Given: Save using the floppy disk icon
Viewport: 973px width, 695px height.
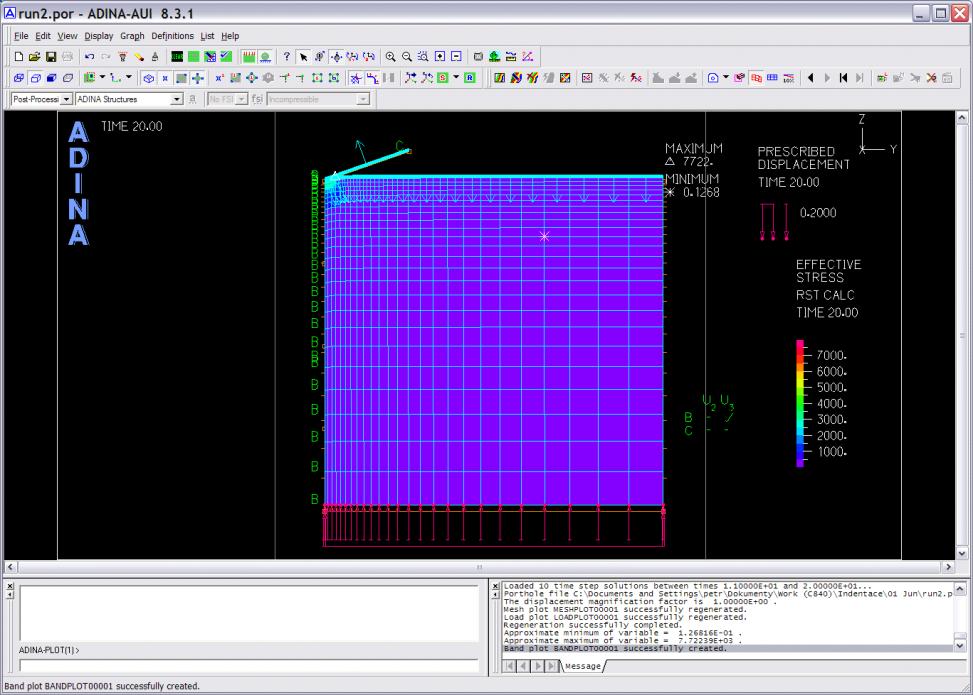Looking at the screenshot, I should 51,56.
